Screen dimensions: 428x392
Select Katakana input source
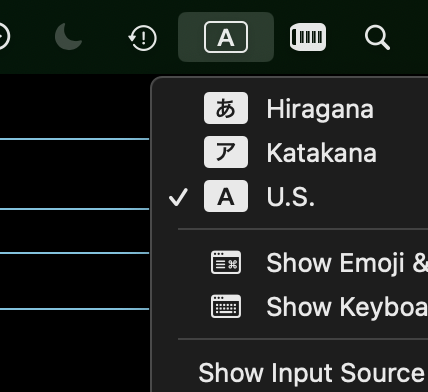(x=289, y=152)
